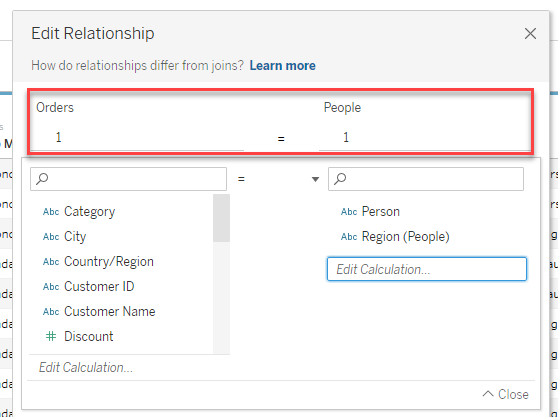Click the number icon beside Discount

(51, 336)
